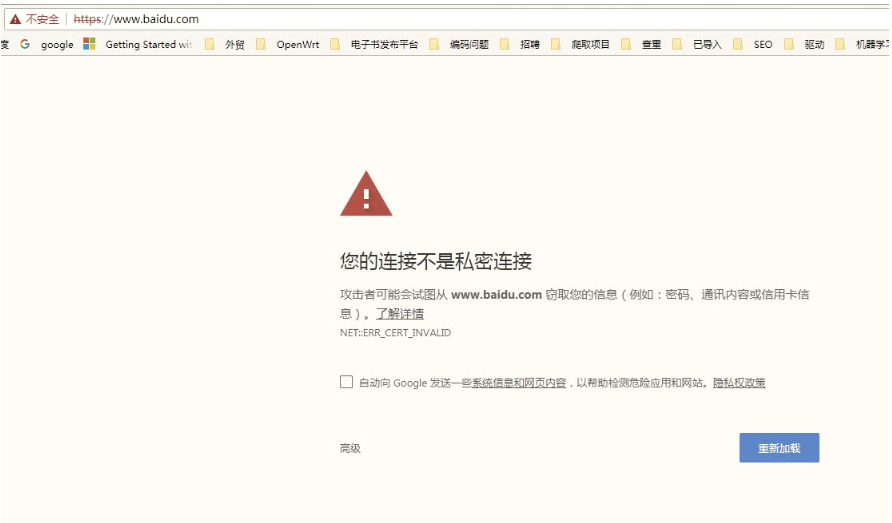Click the 重新加载 reload button
This screenshot has height=523, width=892.
tap(779, 448)
